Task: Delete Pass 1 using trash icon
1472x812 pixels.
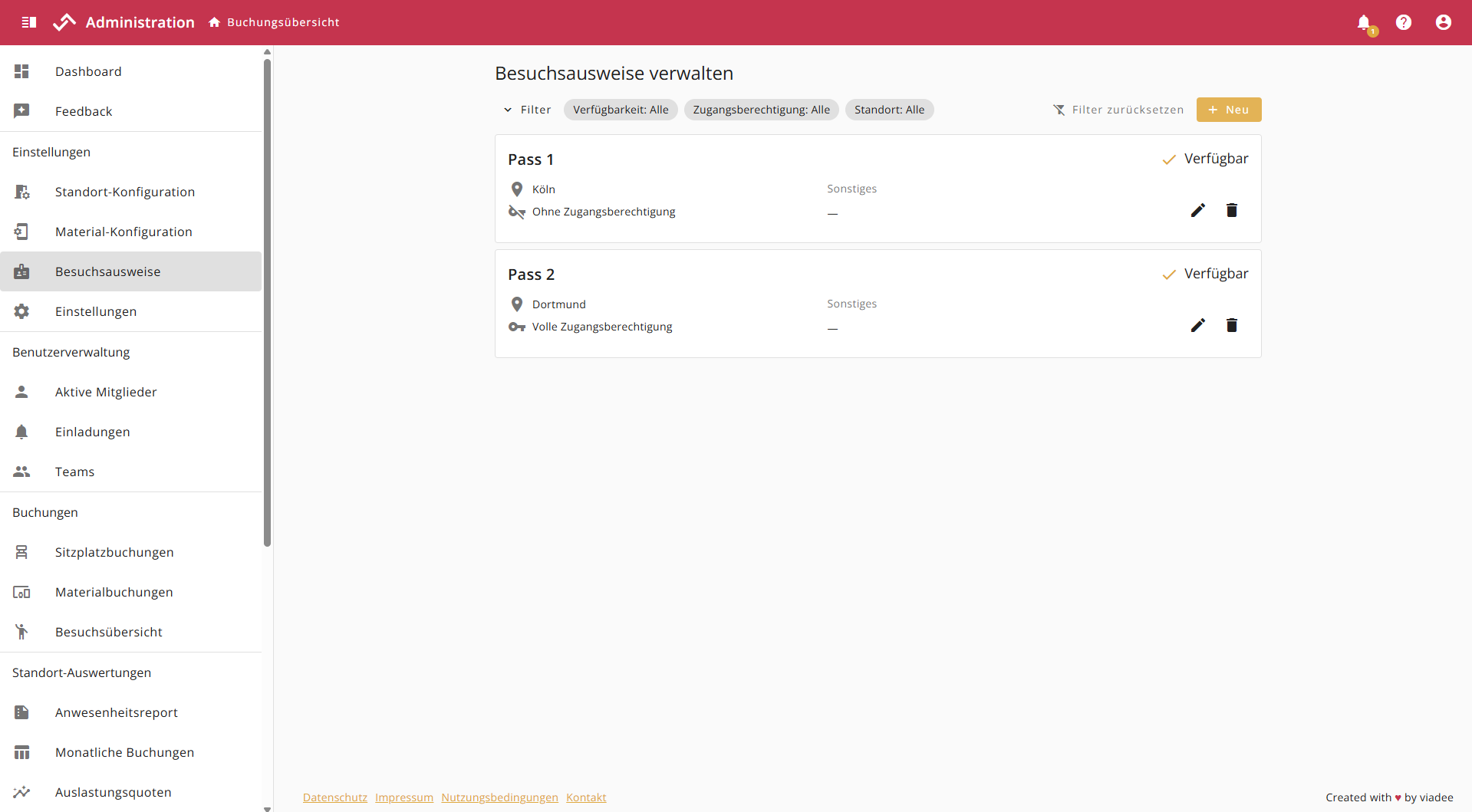Action: [x=1231, y=210]
